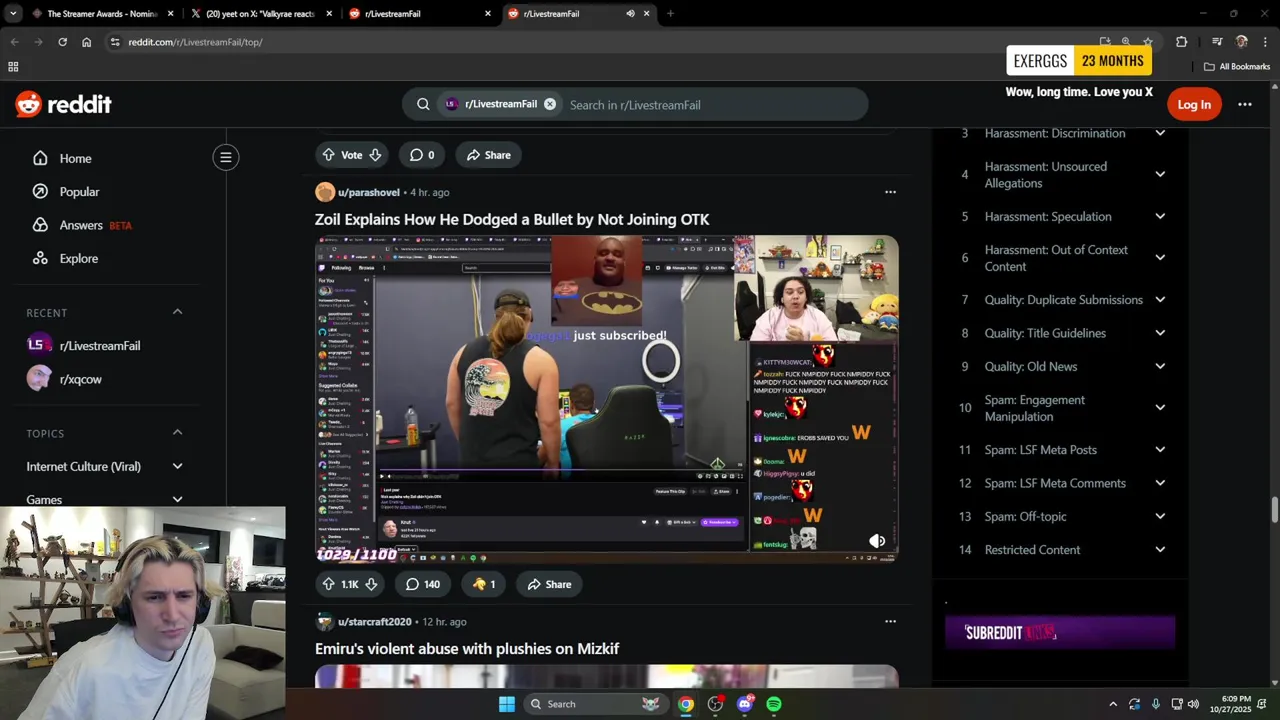Open options menu for Zoil post
Screen dimensions: 1280x720
point(890,192)
